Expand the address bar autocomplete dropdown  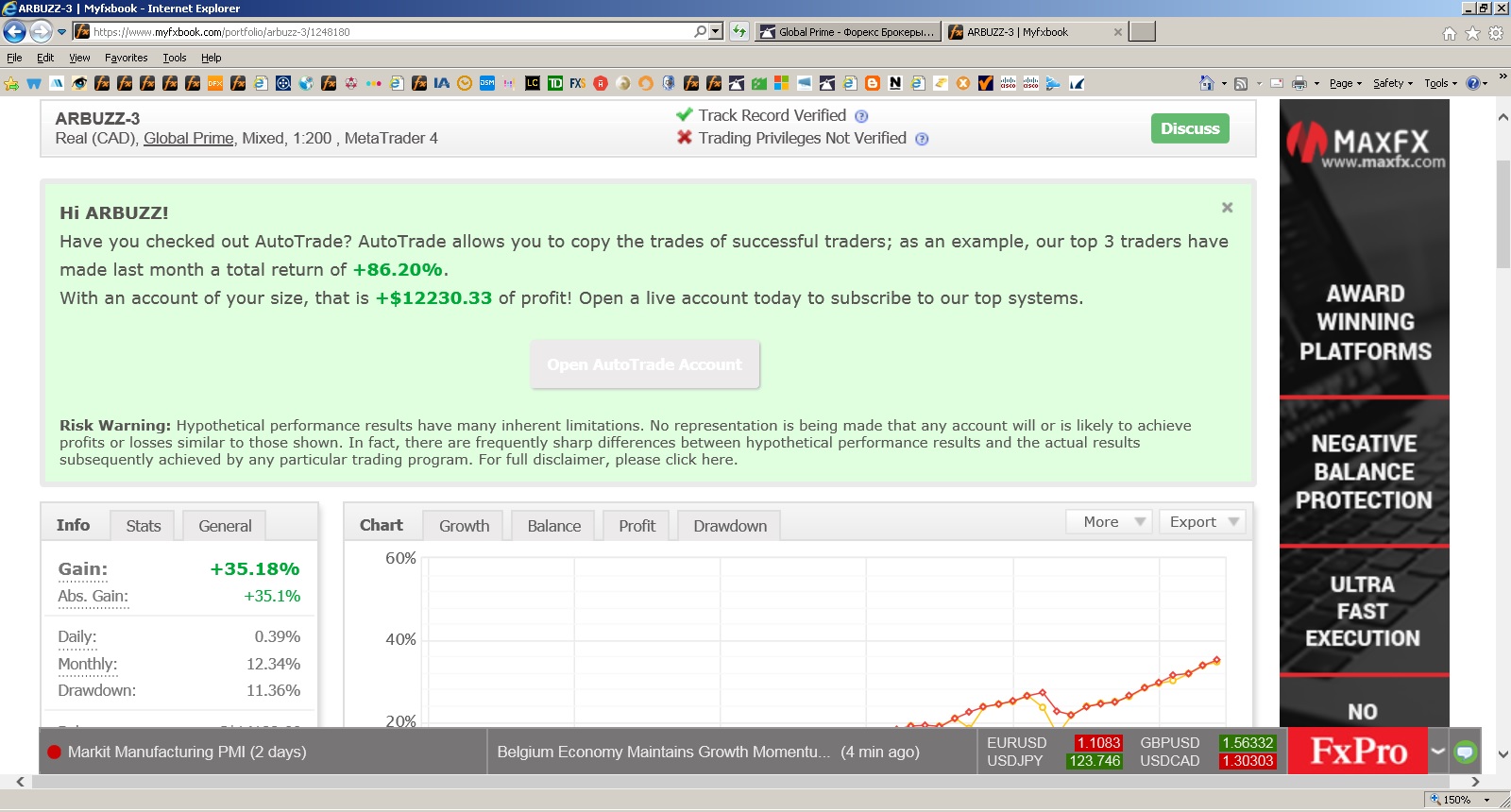point(716,31)
